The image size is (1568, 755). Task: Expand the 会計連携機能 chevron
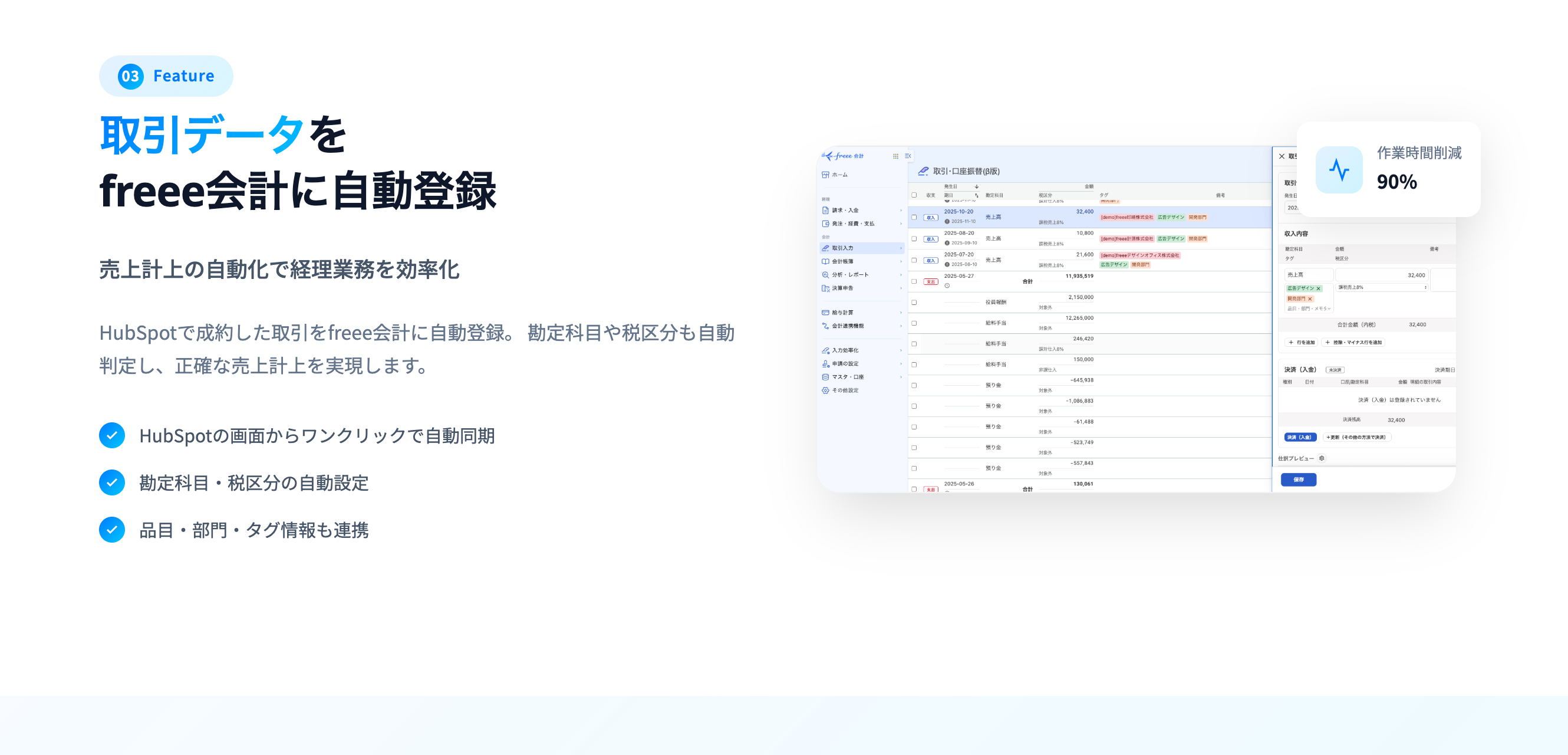[x=901, y=326]
